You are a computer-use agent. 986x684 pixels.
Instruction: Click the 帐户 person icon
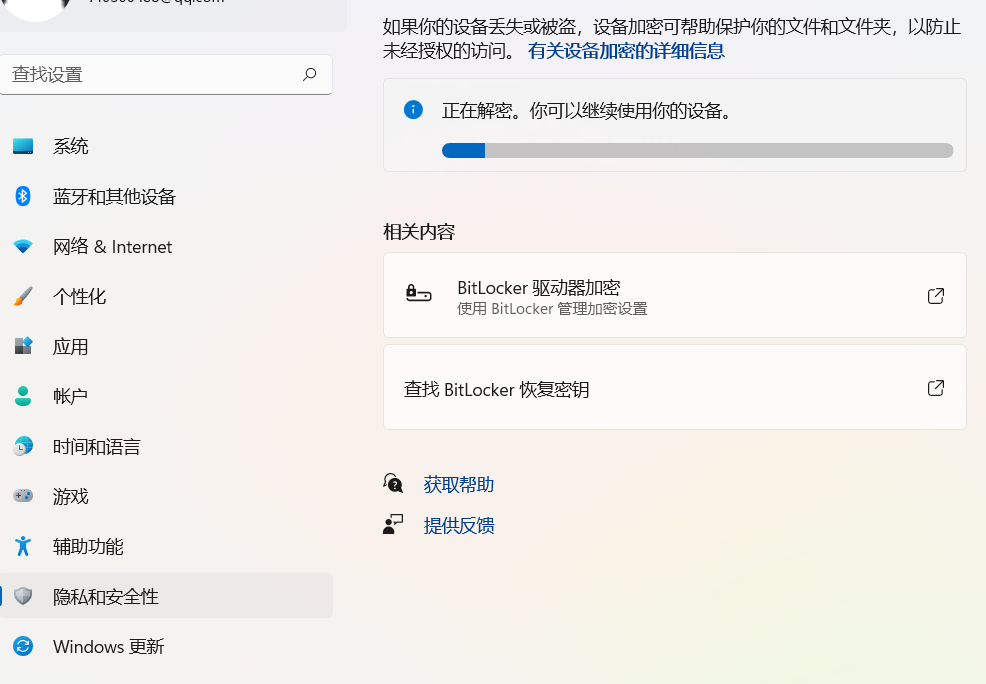[23, 396]
